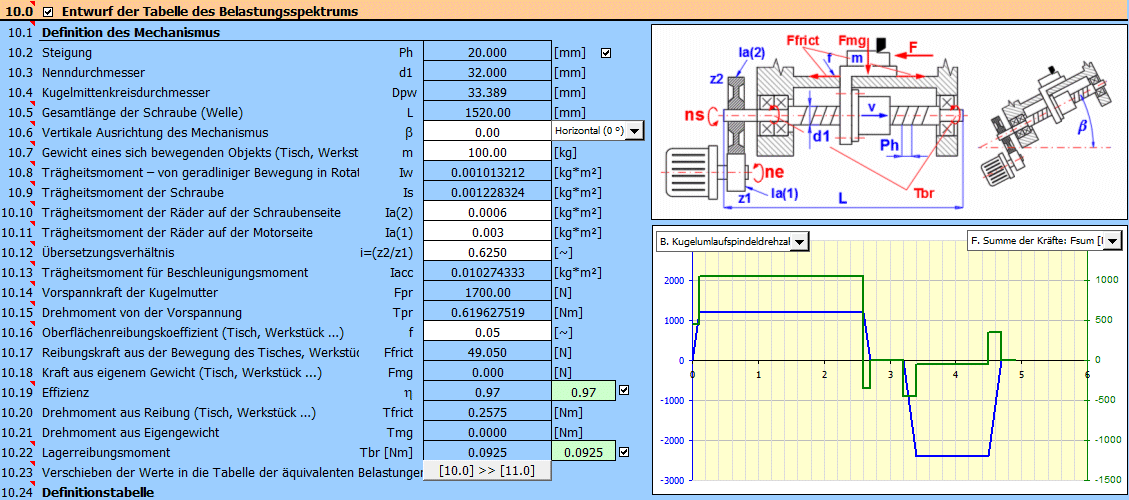This screenshot has height=500, width=1129.
Task: Open the Horizontal (0°) orientation dropdown
Action: (634, 131)
